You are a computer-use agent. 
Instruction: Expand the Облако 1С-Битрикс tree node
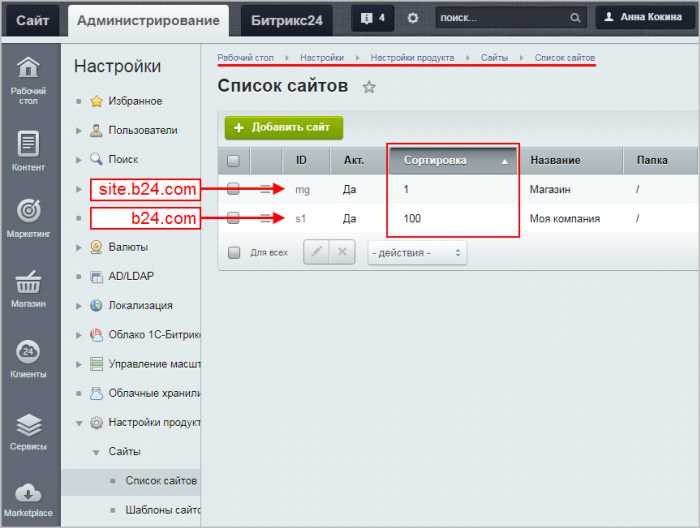79,335
